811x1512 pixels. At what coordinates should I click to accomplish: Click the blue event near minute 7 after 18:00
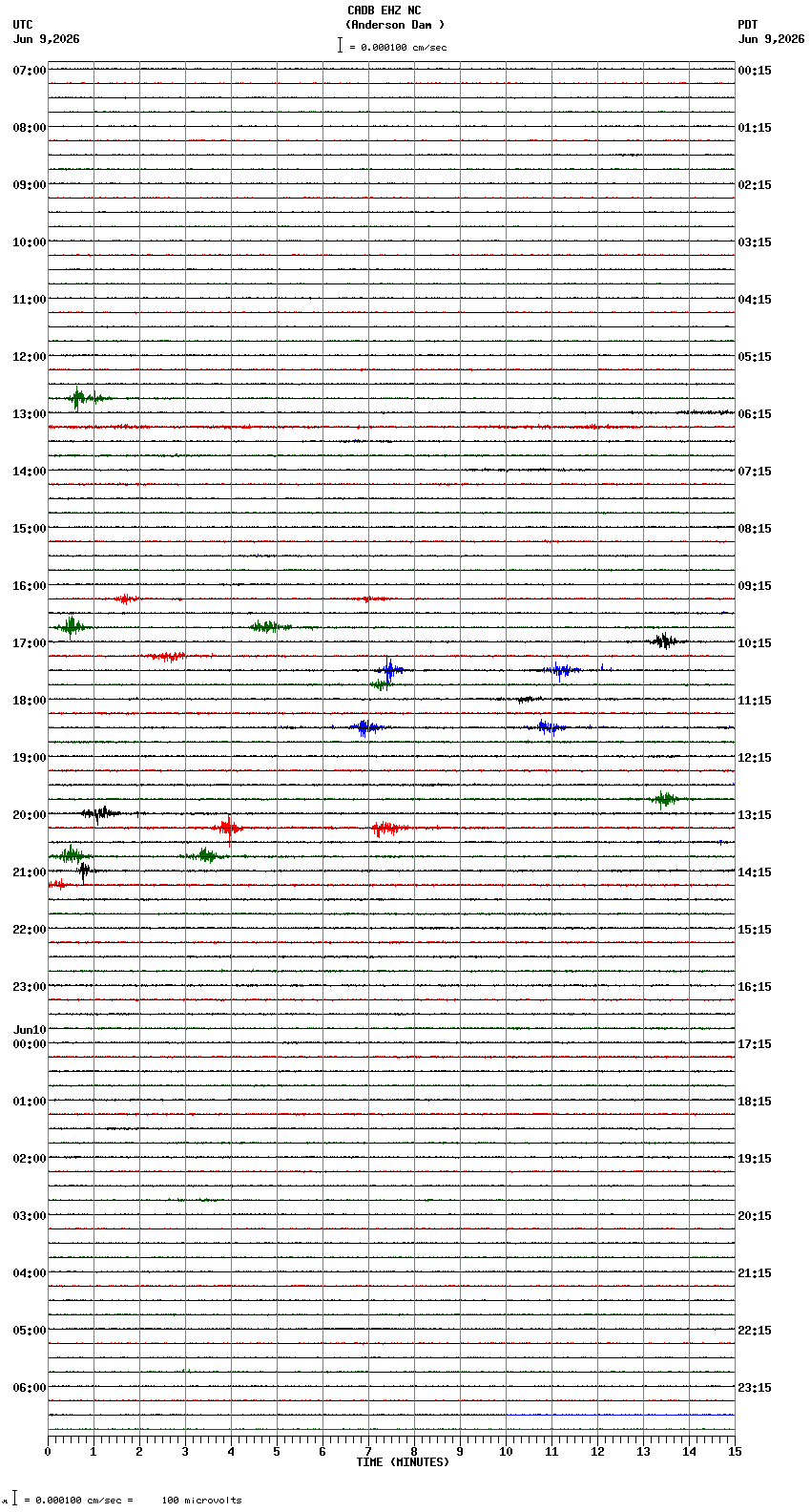[x=364, y=727]
